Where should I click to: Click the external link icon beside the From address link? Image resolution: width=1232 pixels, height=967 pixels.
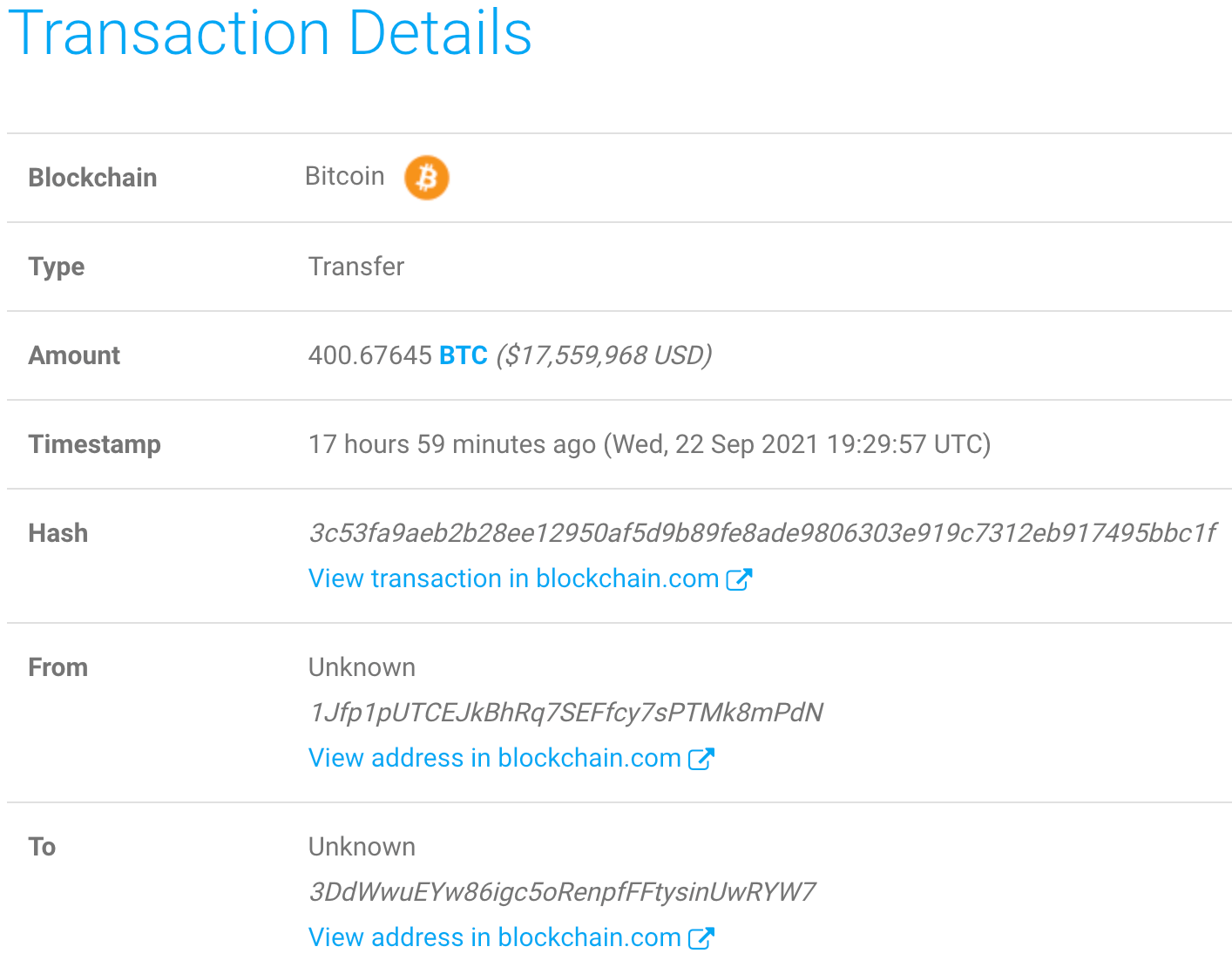tap(702, 757)
